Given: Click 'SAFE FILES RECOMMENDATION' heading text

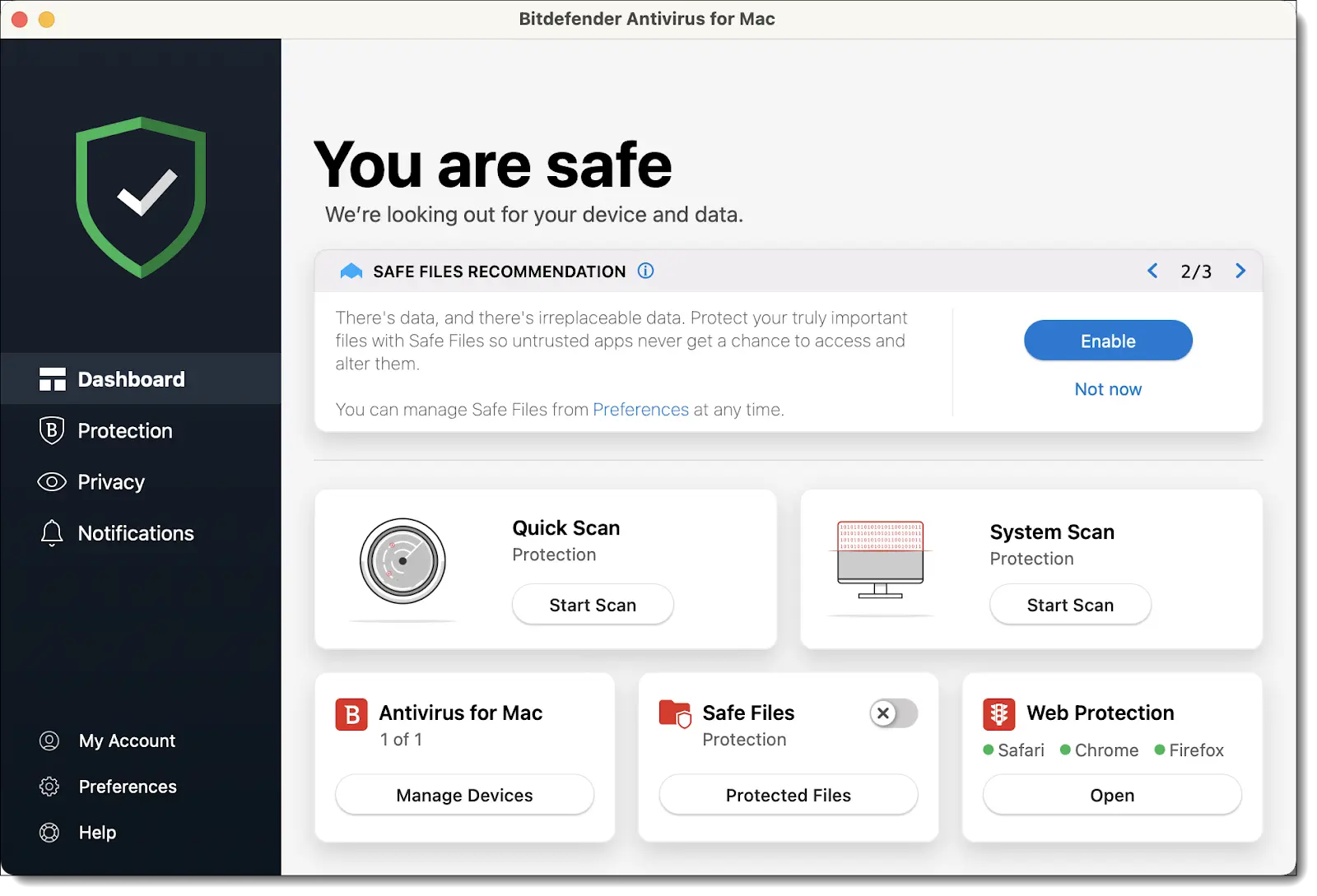Looking at the screenshot, I should (x=500, y=272).
